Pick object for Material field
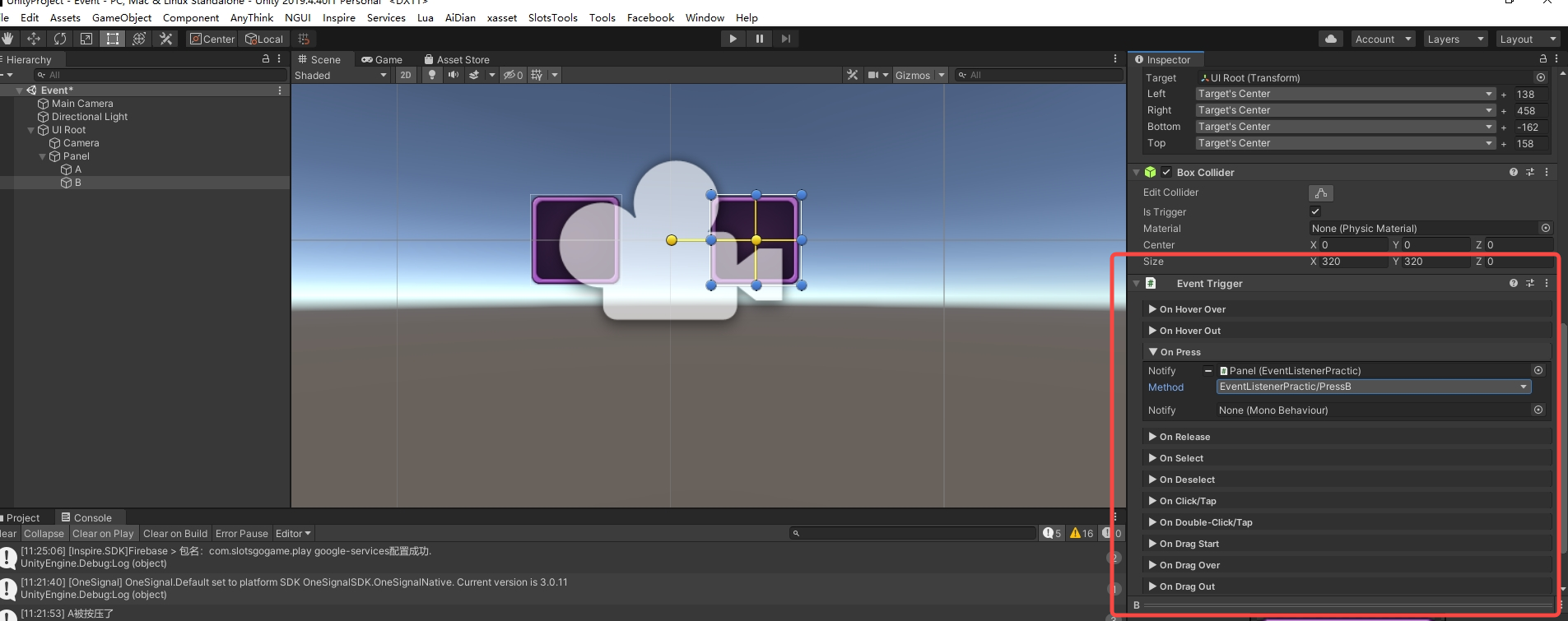 click(x=1546, y=228)
